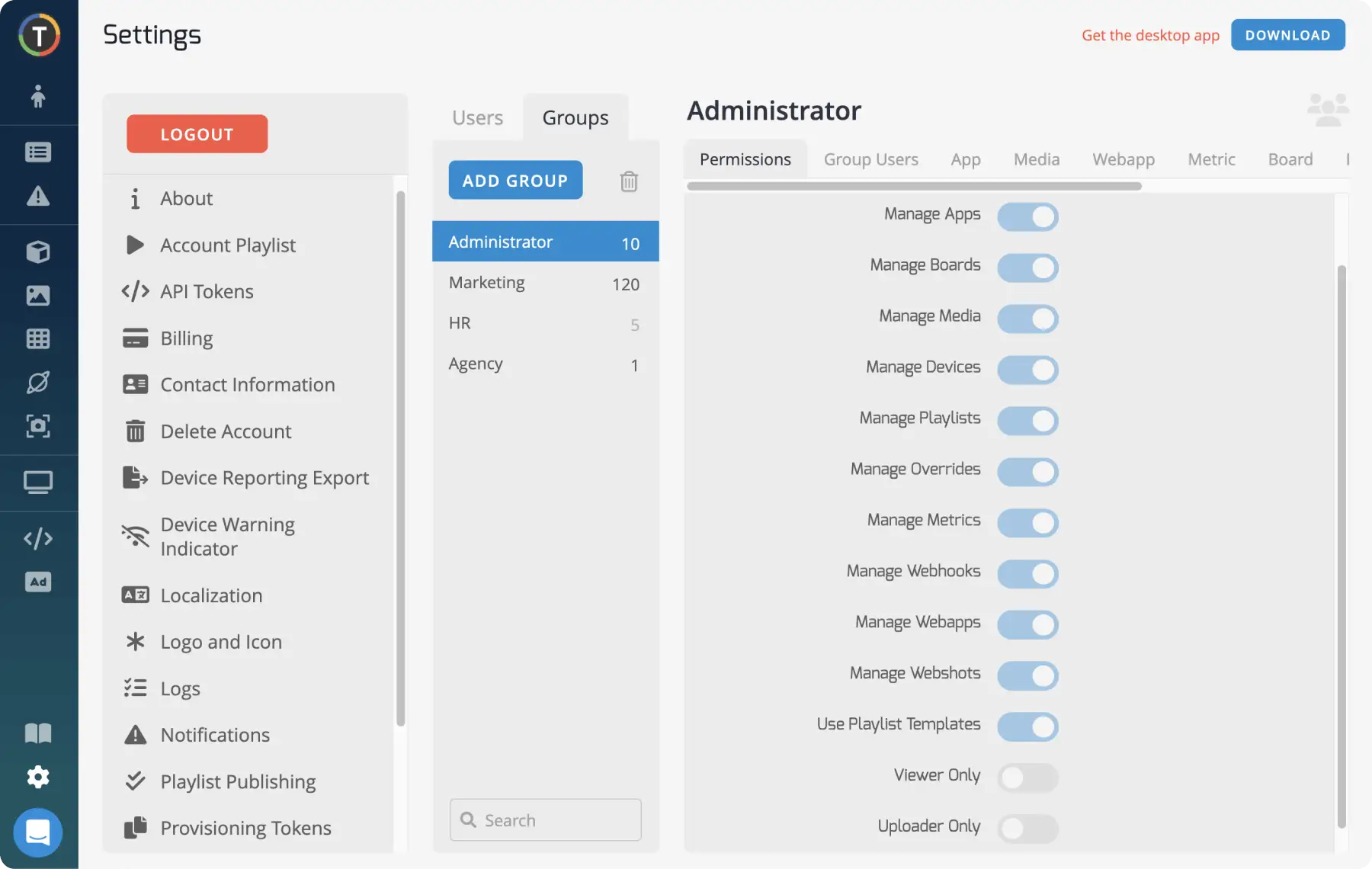Switch to the Users tab
This screenshot has width=1372, height=869.
coord(477,118)
